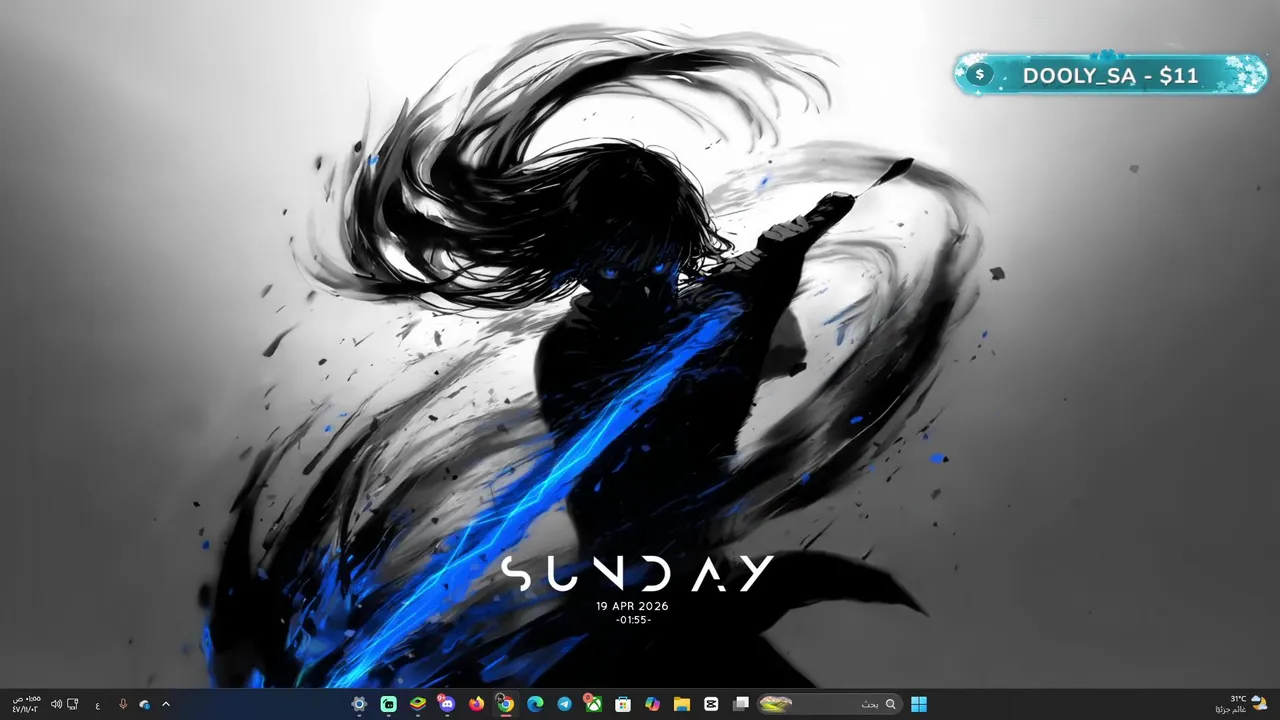Click the -01:55- time widget text

coord(634,620)
